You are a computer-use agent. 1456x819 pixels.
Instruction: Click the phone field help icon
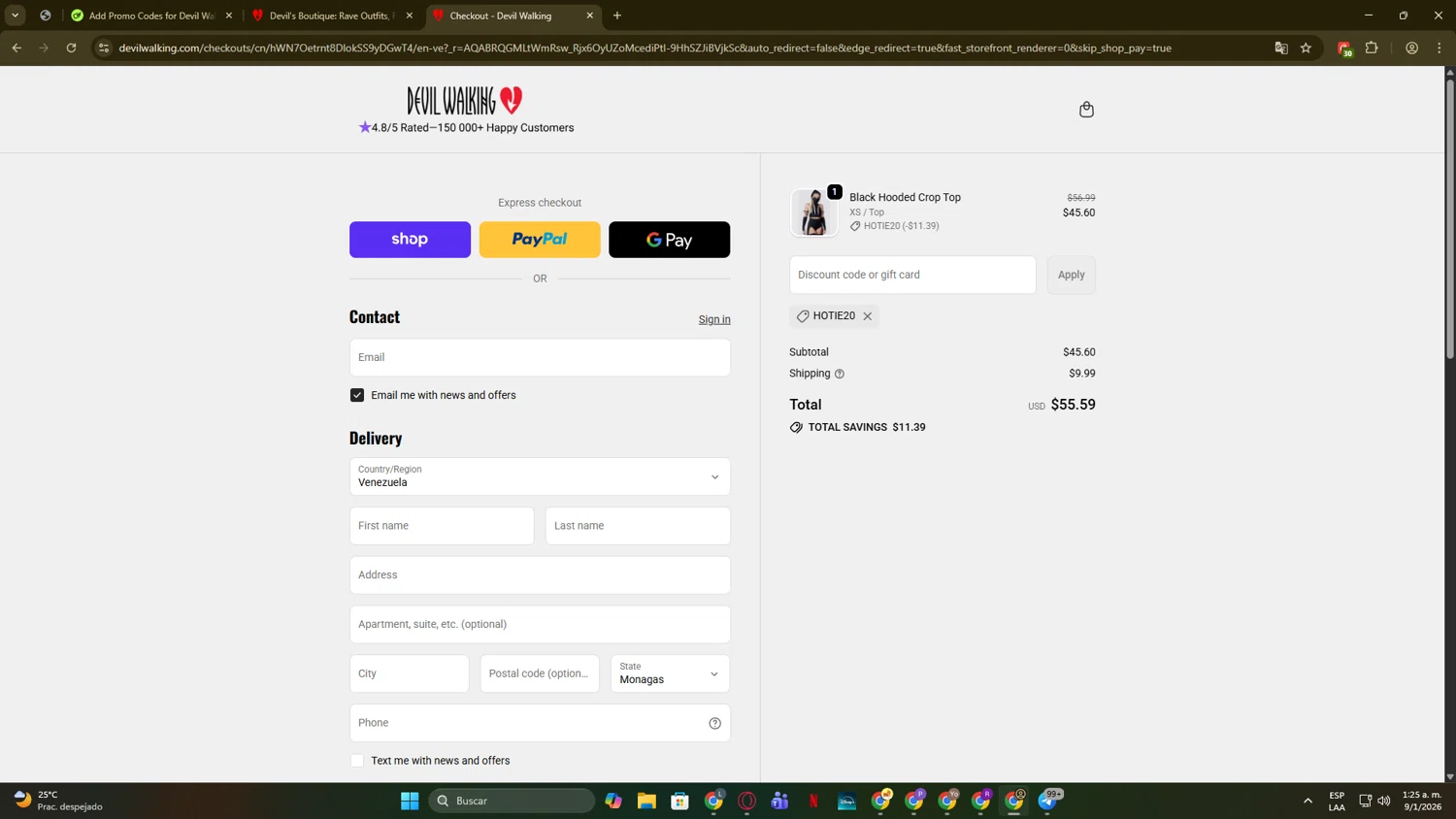click(715, 723)
